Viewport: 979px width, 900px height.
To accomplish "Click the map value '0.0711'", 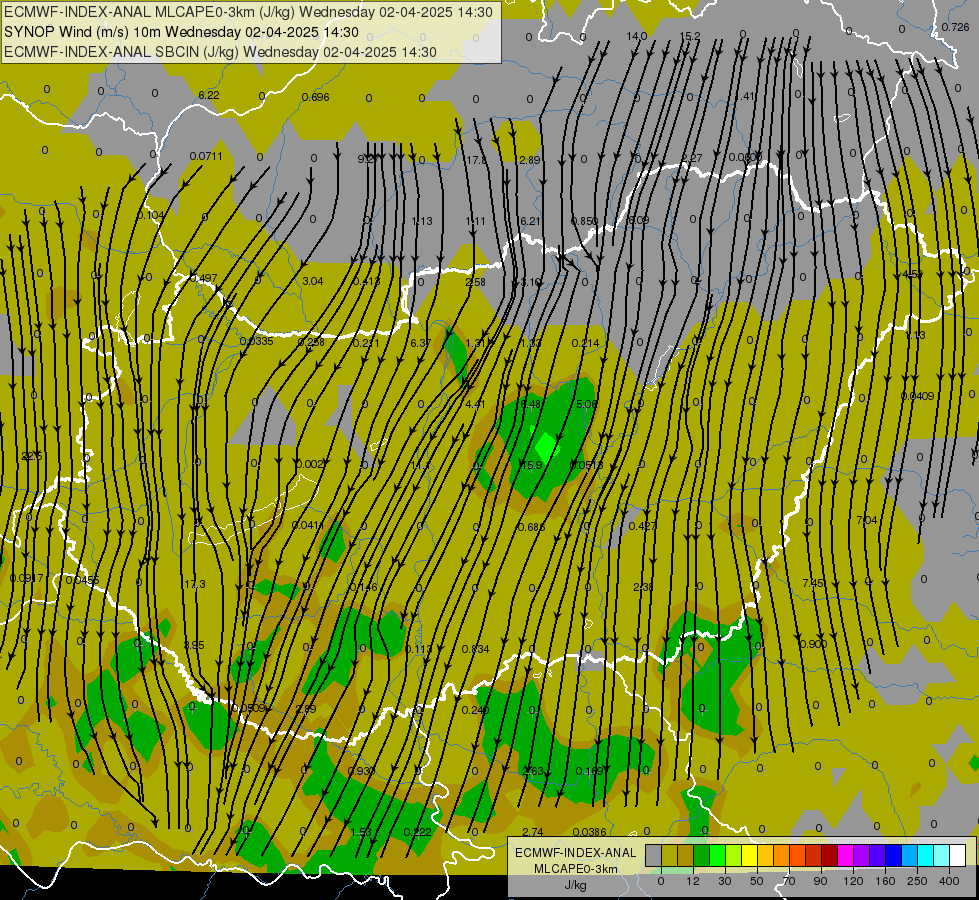I will [206, 156].
